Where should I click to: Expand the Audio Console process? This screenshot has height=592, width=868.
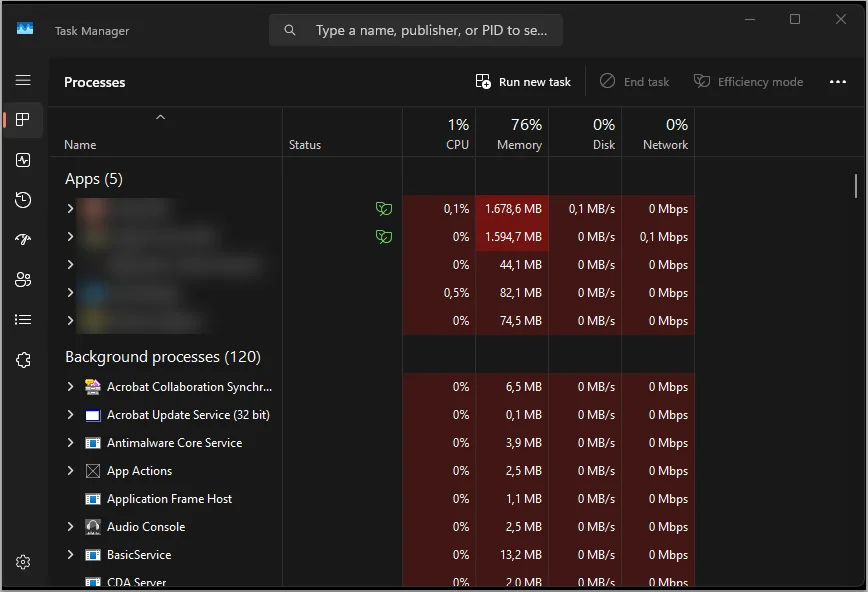coord(70,527)
